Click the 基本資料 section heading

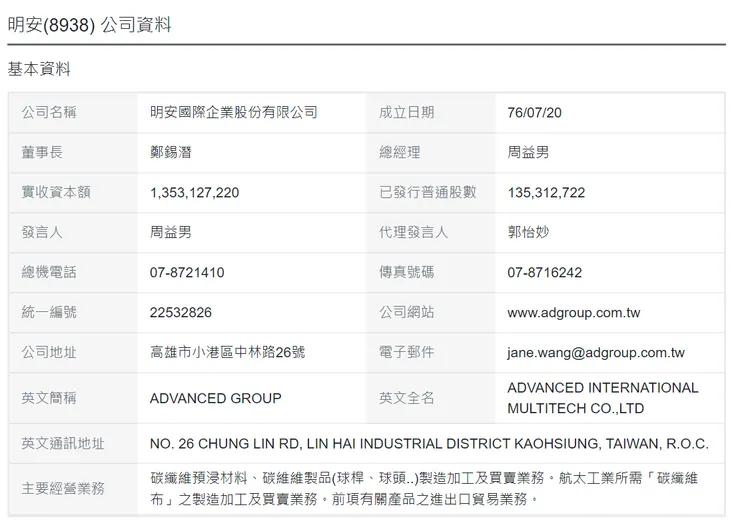point(39,69)
